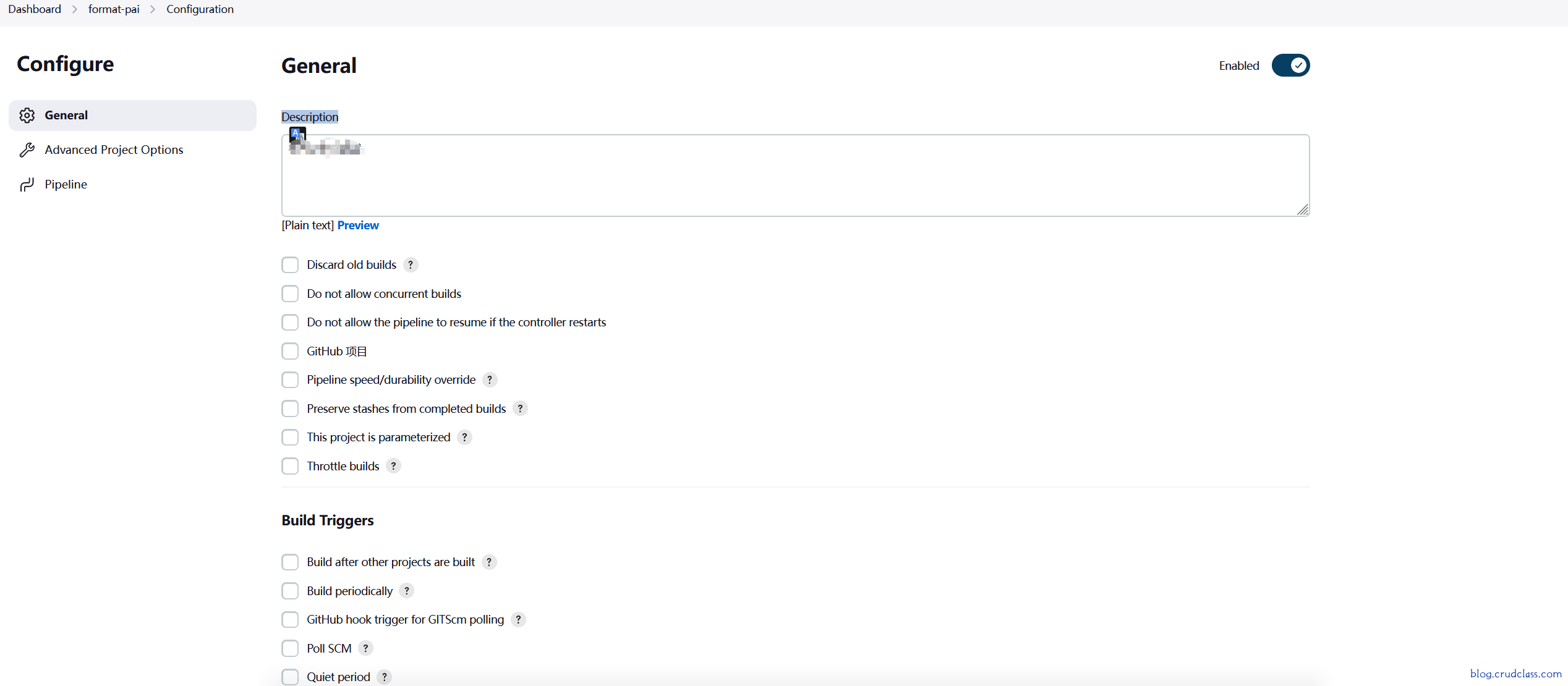Show help for Build periodically
This screenshot has height=686, width=1568.
point(406,591)
